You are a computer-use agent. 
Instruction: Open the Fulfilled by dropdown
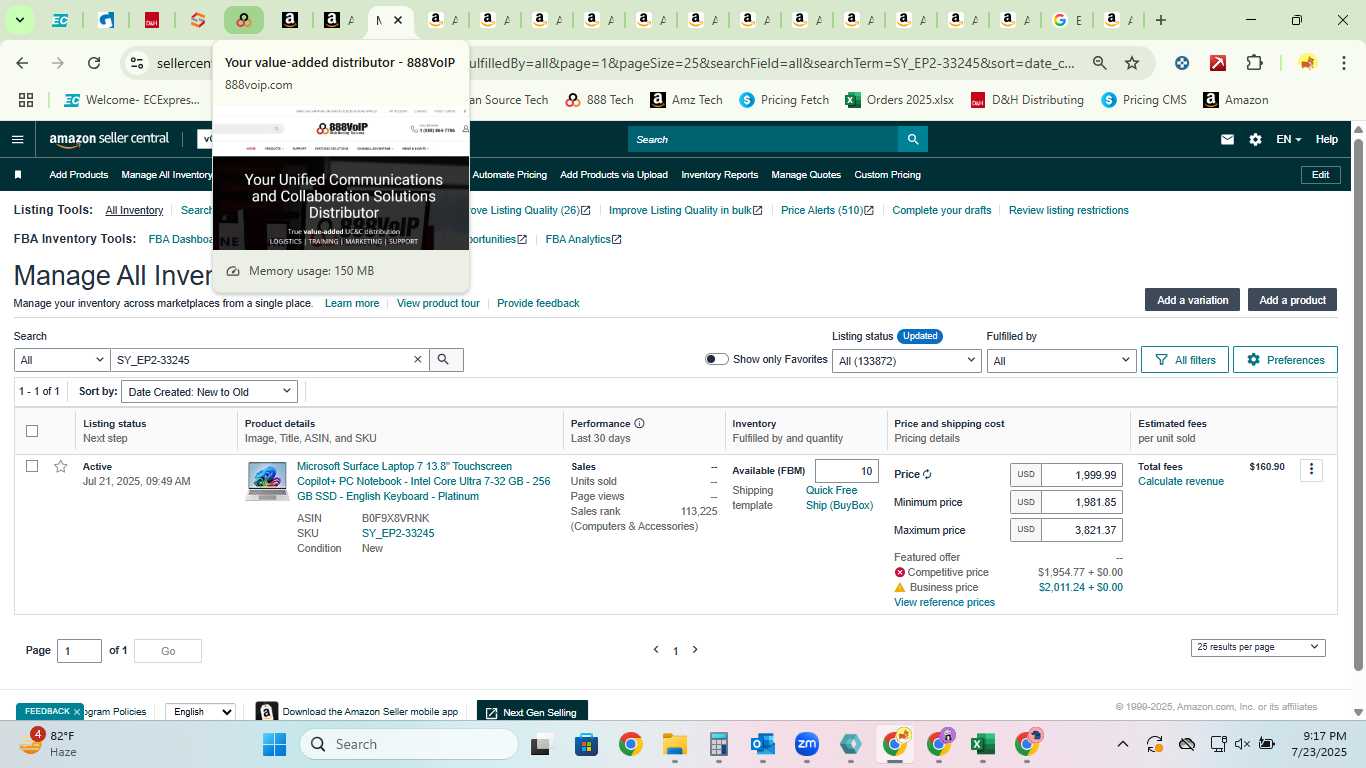pos(1061,360)
